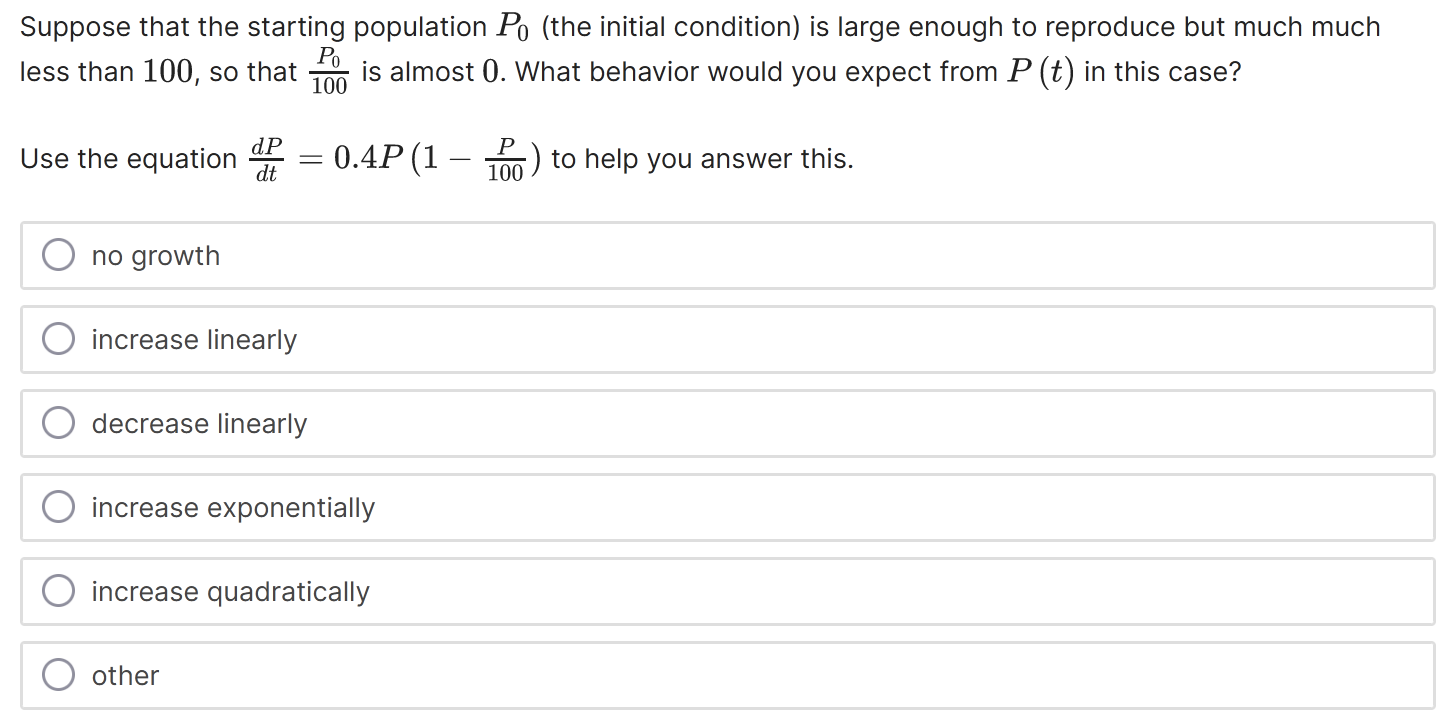Select the 'other' radio button
Viewport: 1437px width, 712px height.
pos(59,675)
